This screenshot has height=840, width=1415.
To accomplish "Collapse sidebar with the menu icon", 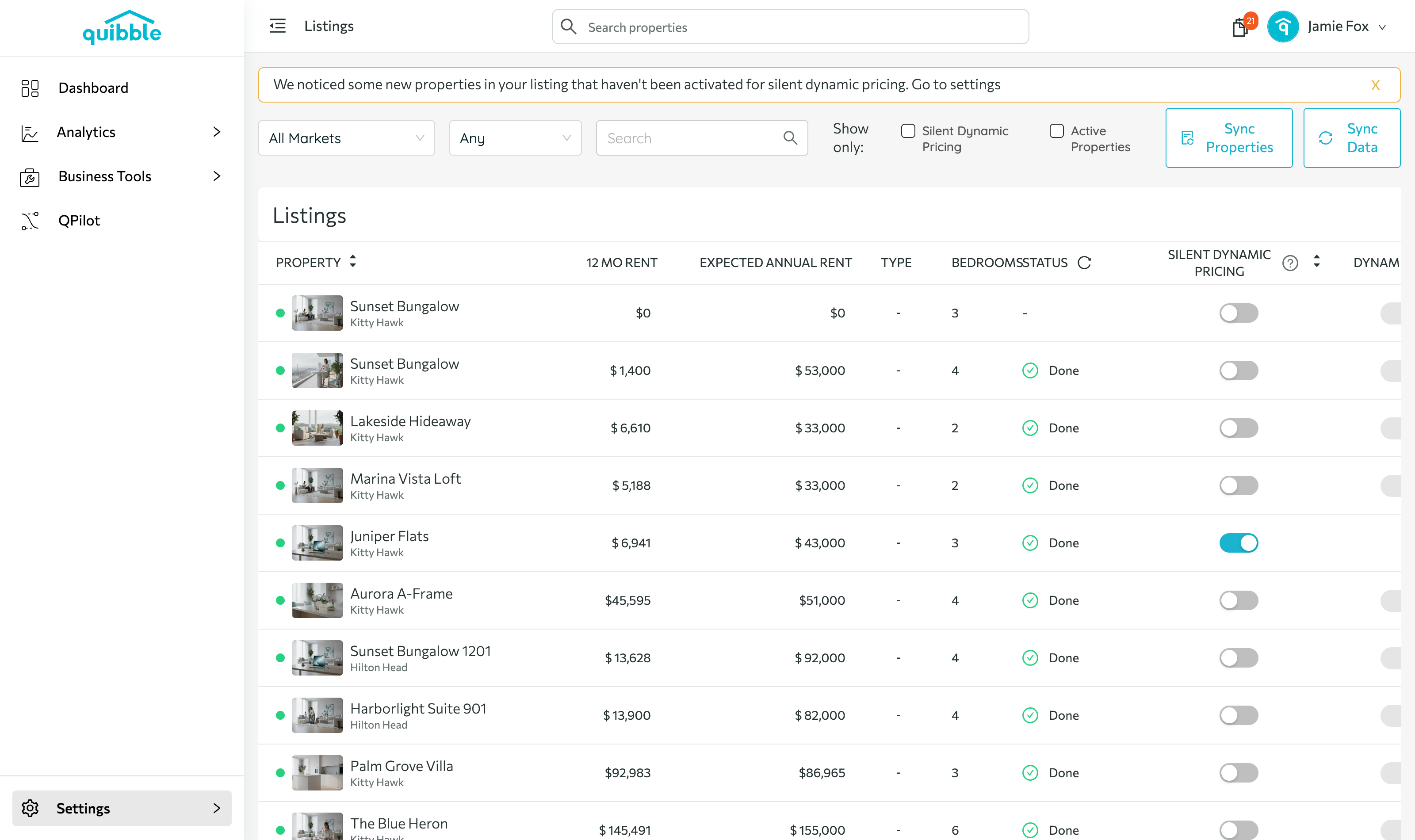I will 277,26.
